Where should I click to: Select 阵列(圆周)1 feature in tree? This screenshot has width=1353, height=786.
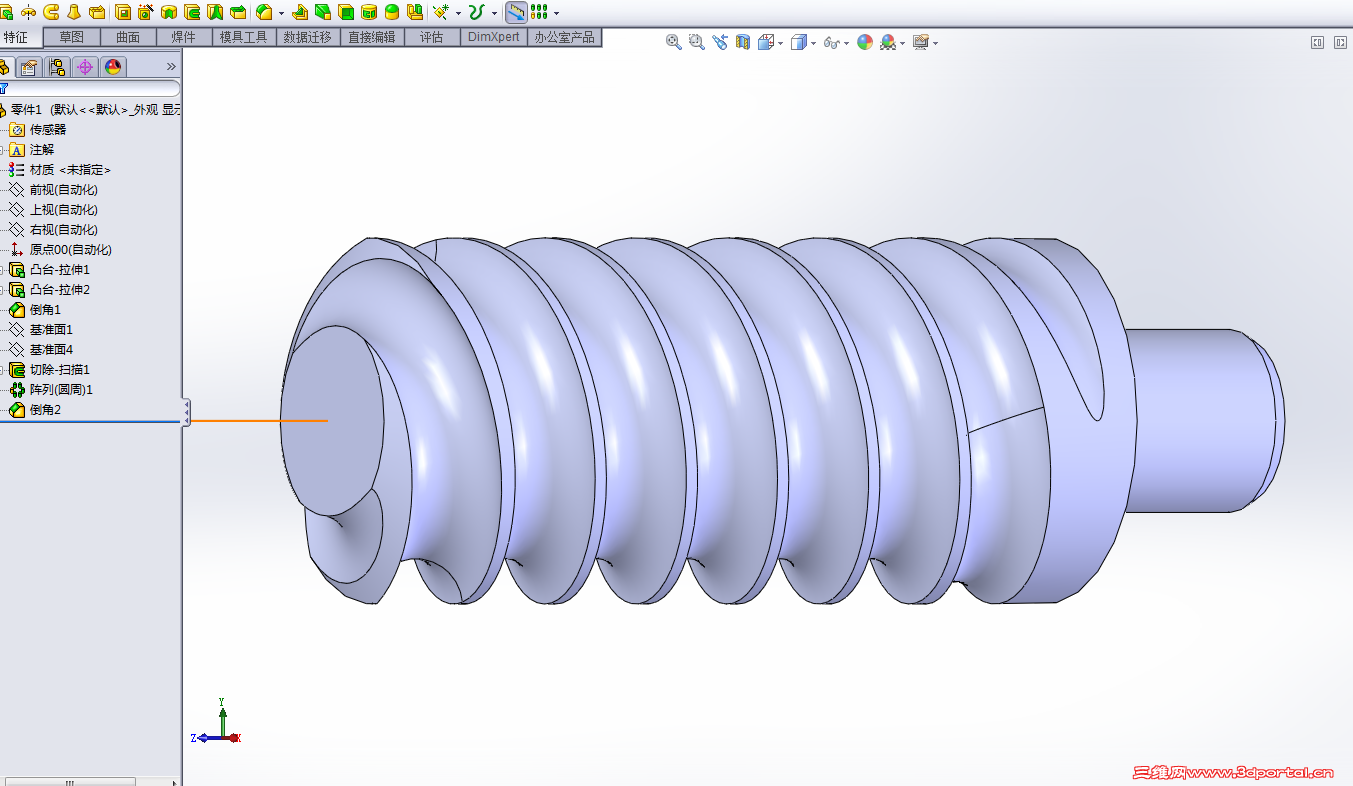pyautogui.click(x=61, y=390)
